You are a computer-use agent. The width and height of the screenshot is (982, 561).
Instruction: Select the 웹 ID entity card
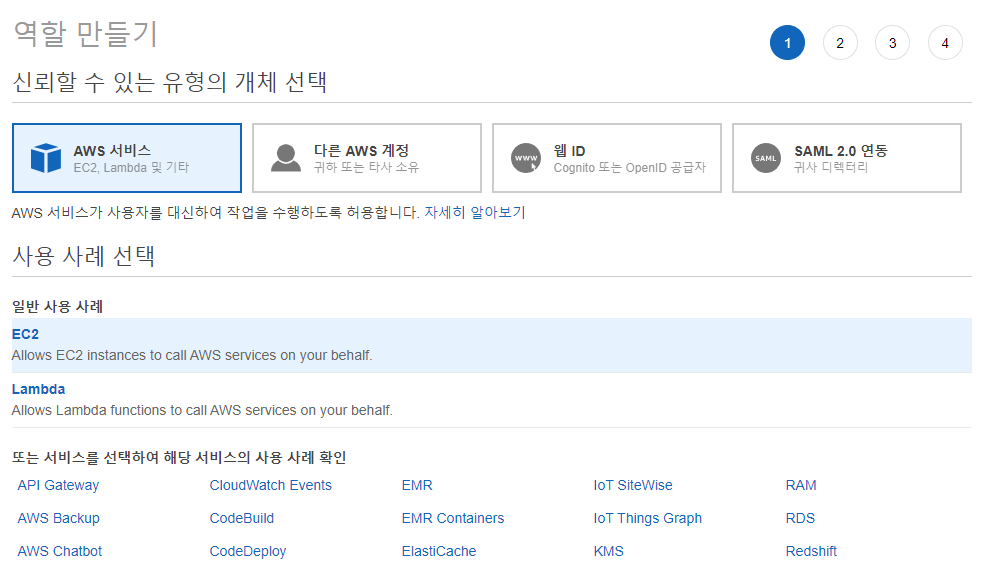(607, 158)
